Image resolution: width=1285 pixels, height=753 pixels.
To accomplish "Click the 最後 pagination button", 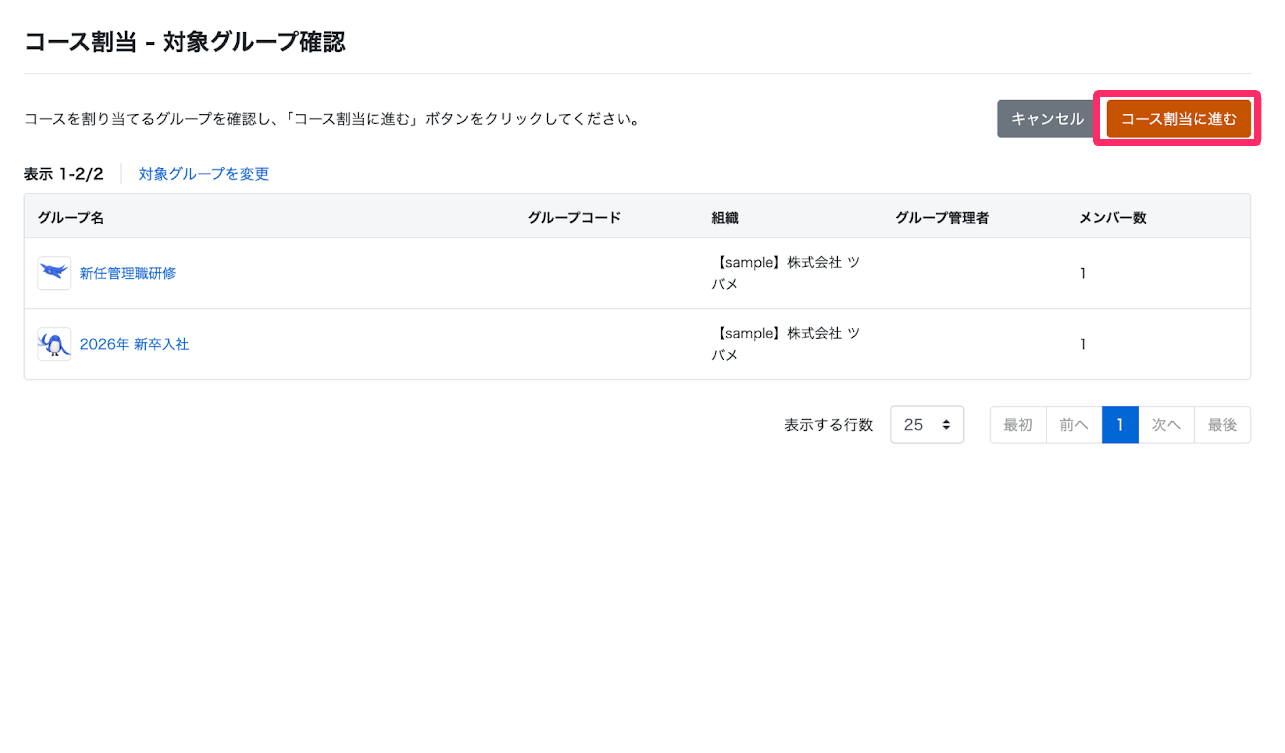I will pyautogui.click(x=1222, y=424).
